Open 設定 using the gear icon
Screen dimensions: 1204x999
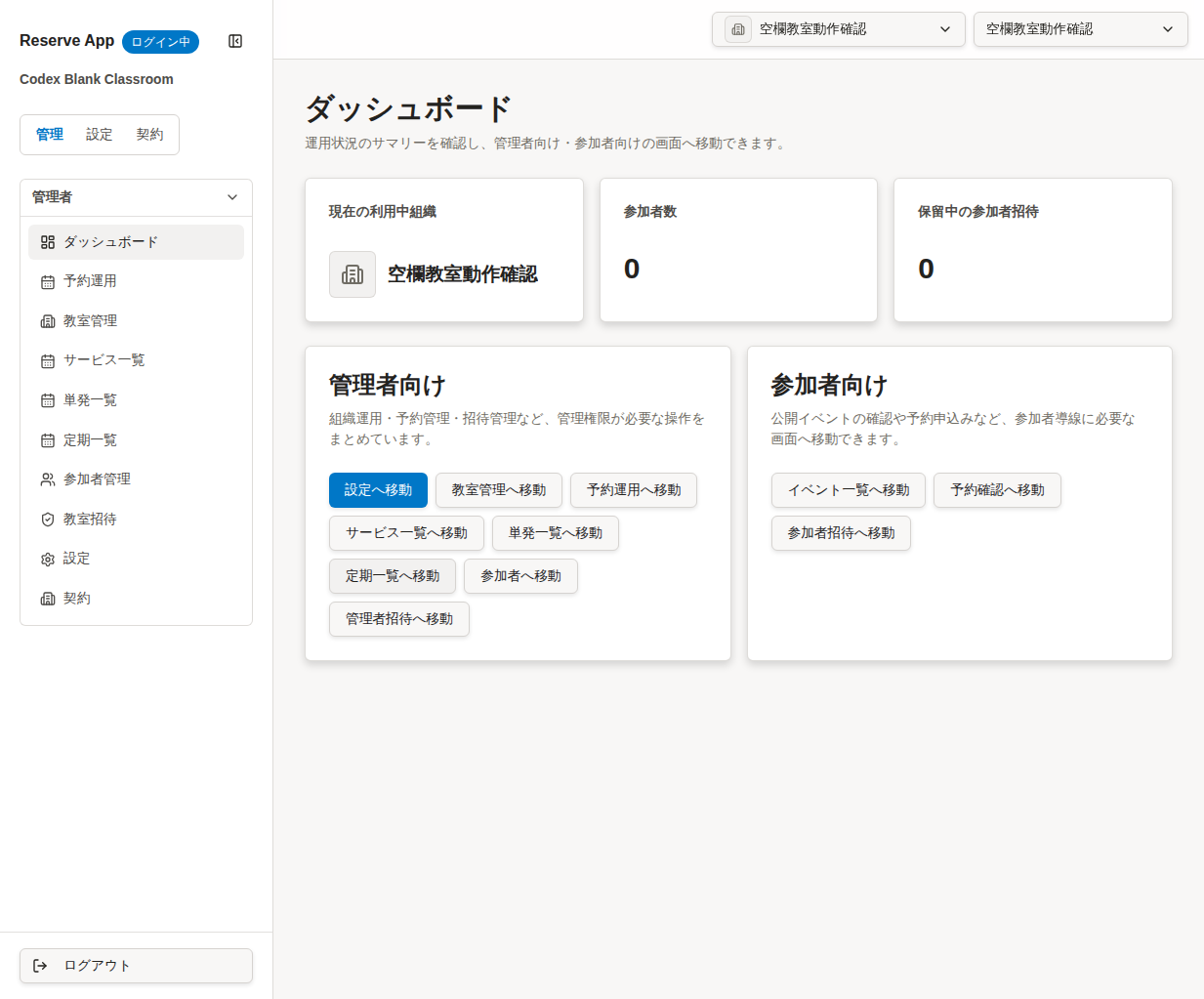pos(47,559)
